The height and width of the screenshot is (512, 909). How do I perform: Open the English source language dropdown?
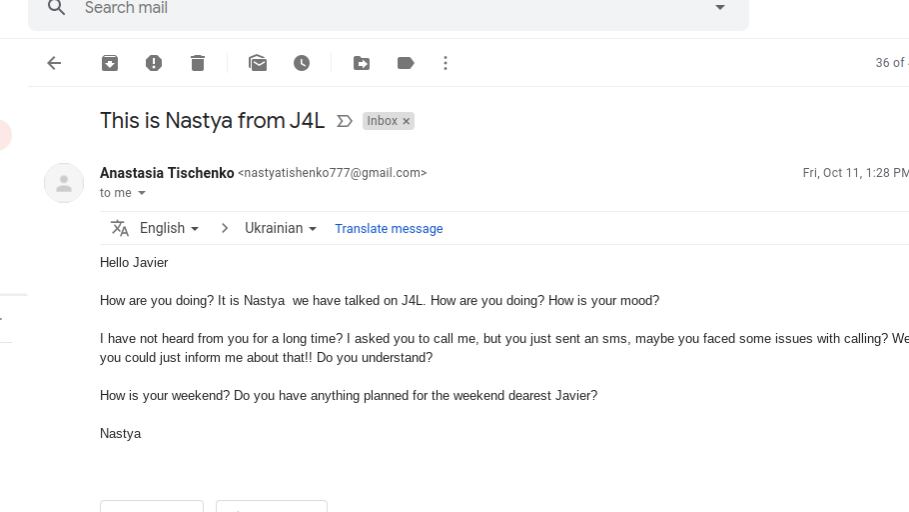(169, 228)
